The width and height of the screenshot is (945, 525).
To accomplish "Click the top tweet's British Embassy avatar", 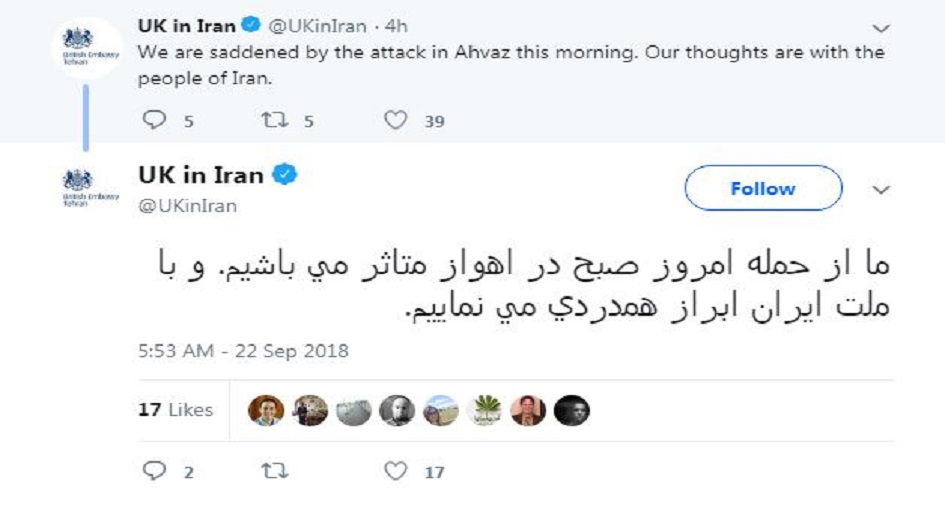I will (x=85, y=46).
